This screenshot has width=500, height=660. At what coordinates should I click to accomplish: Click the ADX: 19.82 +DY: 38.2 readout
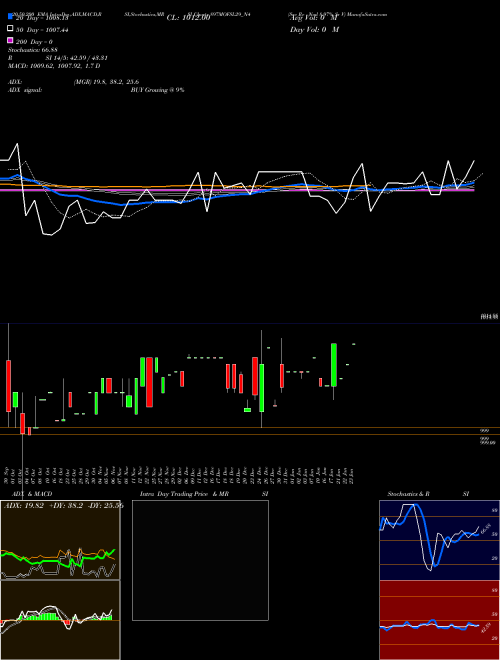click(x=63, y=506)
